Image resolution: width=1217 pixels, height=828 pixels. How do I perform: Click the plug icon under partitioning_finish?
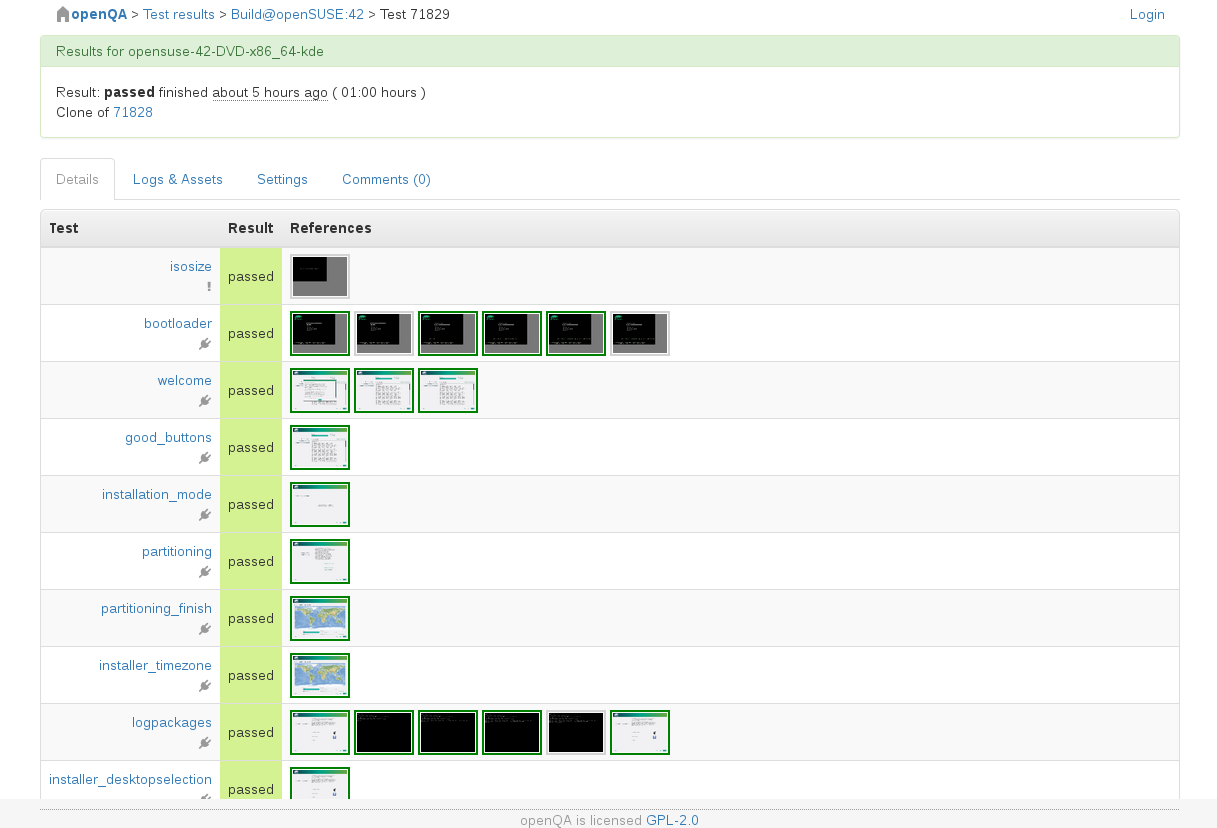[205, 629]
